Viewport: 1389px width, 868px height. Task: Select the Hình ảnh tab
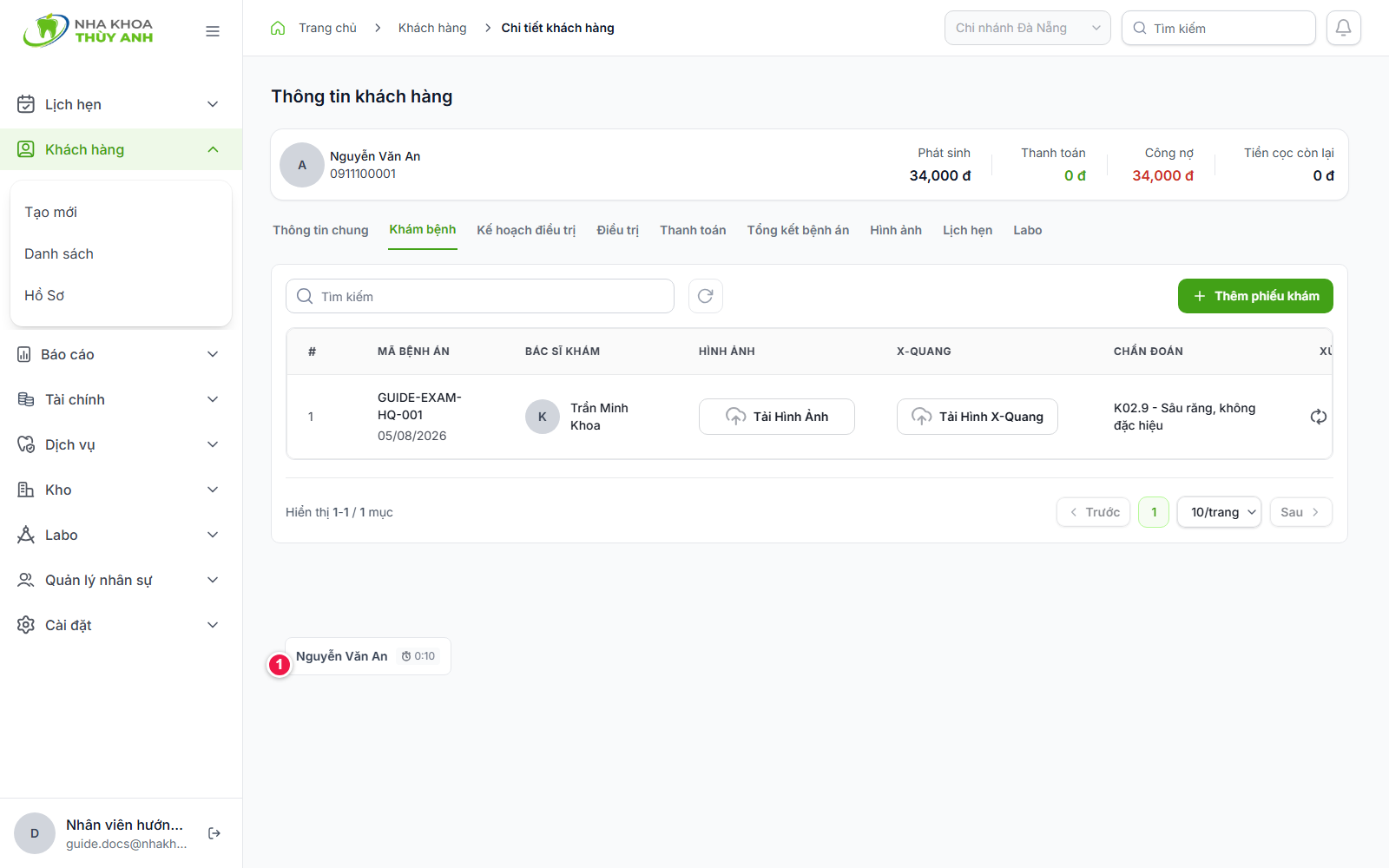click(x=896, y=230)
